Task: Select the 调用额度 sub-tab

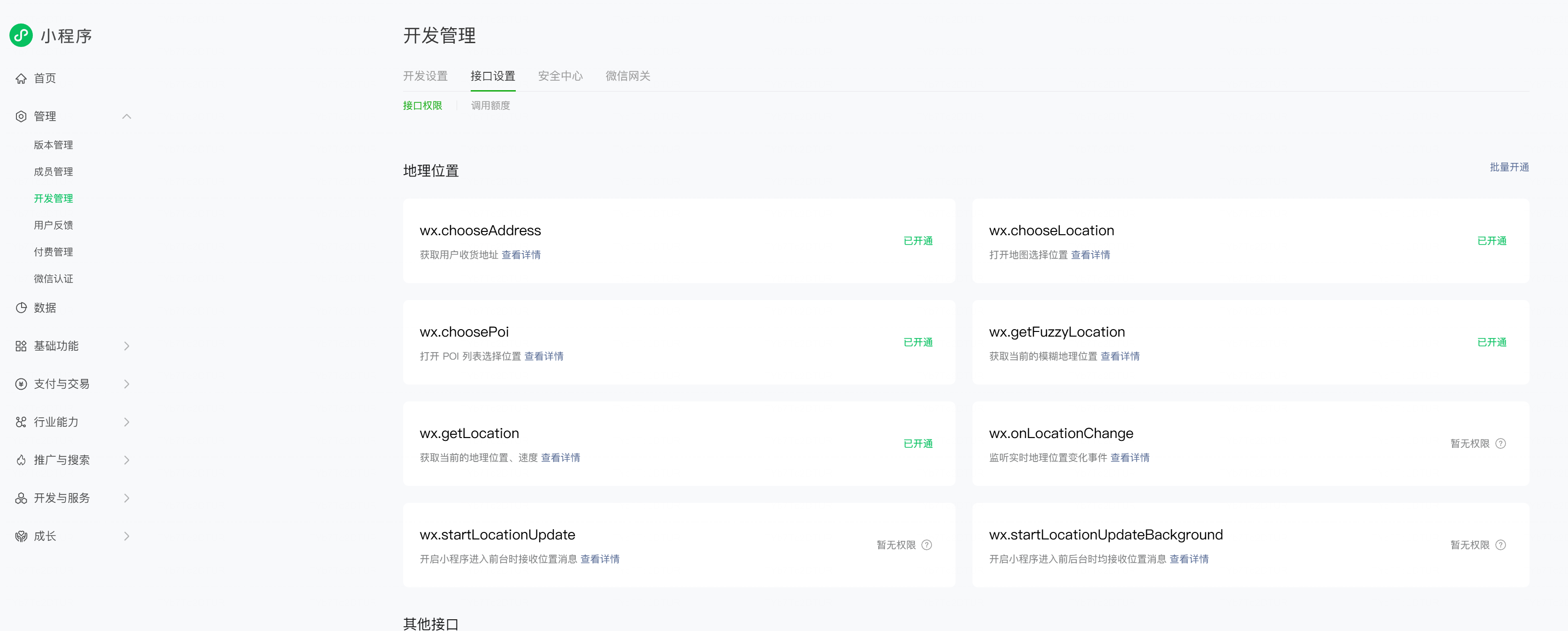Action: [490, 106]
